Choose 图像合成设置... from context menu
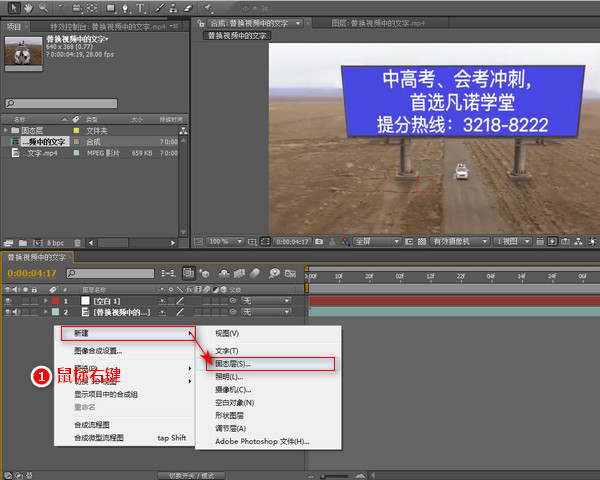The image size is (600, 480). (x=98, y=351)
